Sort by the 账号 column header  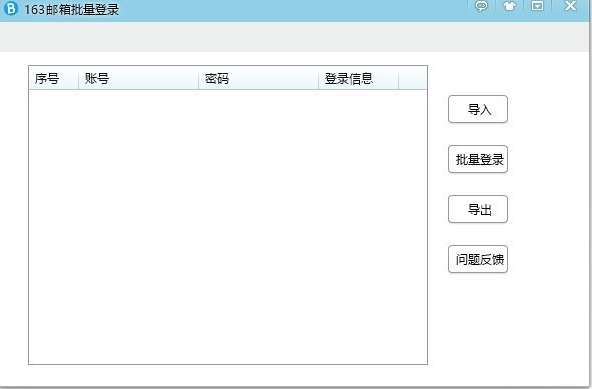pyautogui.click(x=138, y=78)
